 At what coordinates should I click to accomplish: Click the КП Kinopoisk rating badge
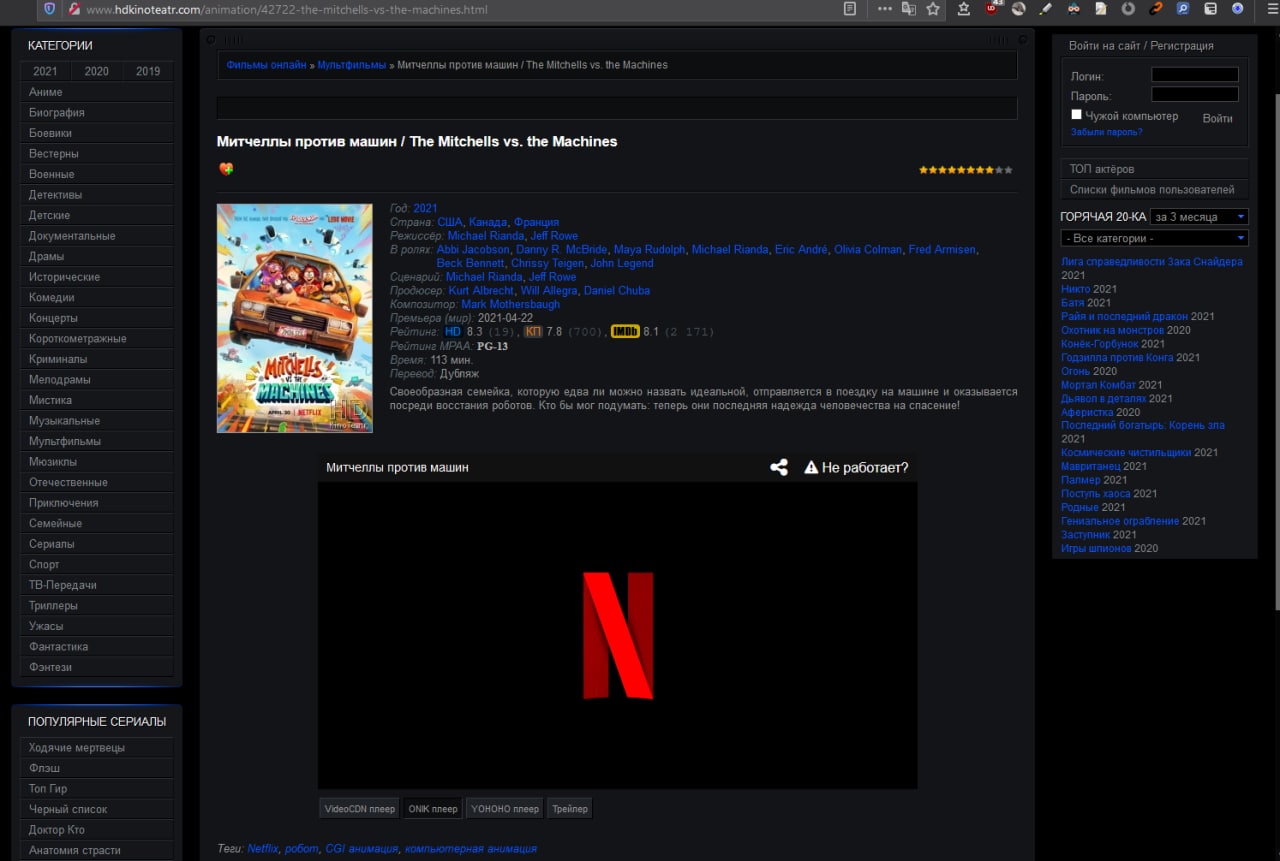click(x=533, y=331)
